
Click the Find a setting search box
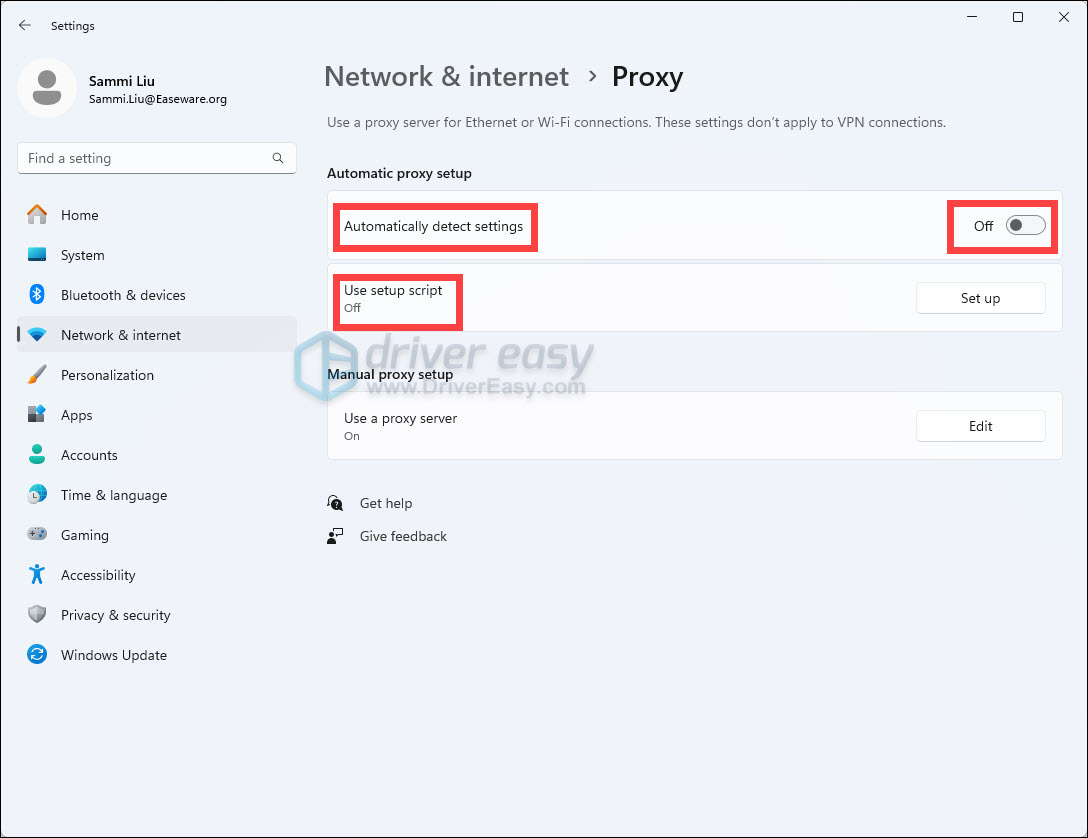point(157,158)
